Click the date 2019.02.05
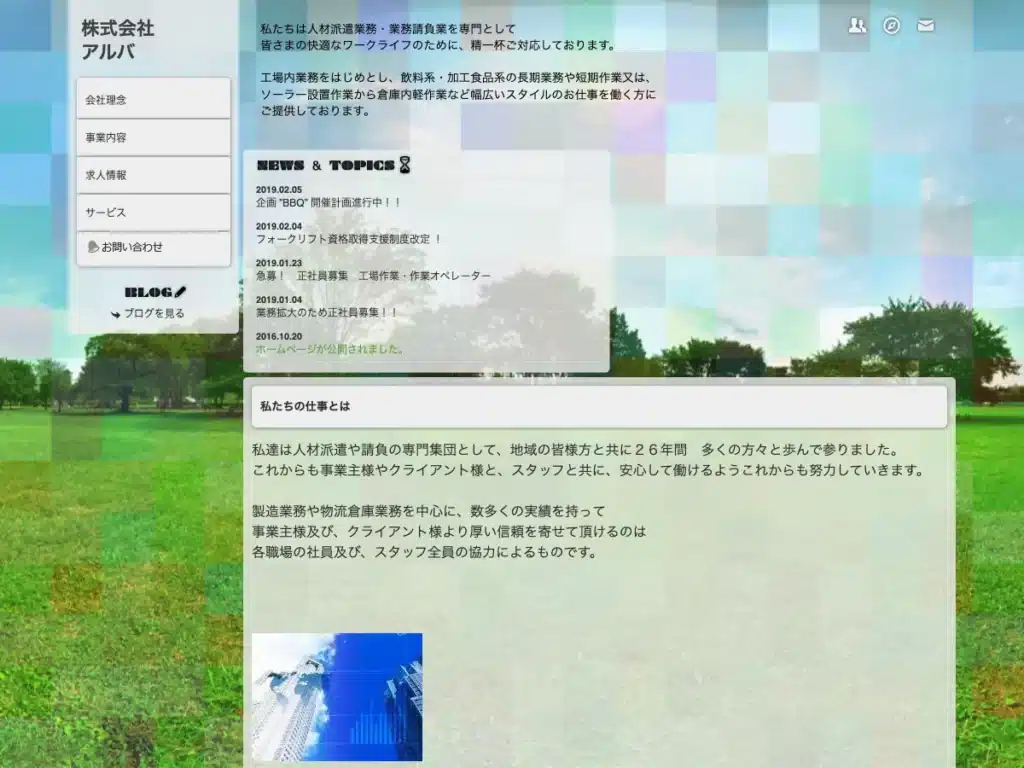This screenshot has height=768, width=1024. [x=279, y=190]
